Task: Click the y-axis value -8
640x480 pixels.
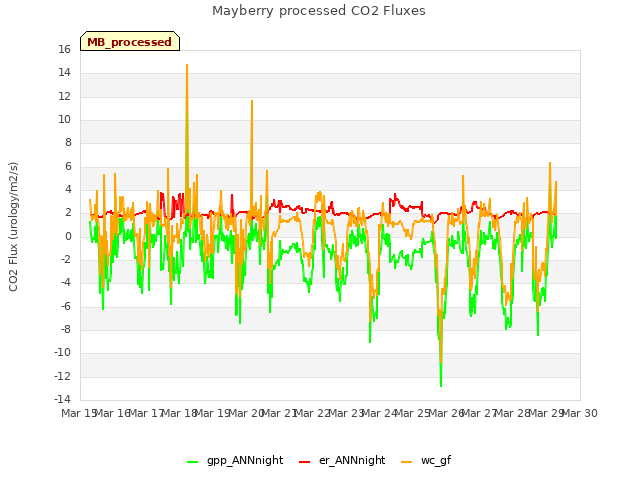Action: pyautogui.click(x=65, y=329)
